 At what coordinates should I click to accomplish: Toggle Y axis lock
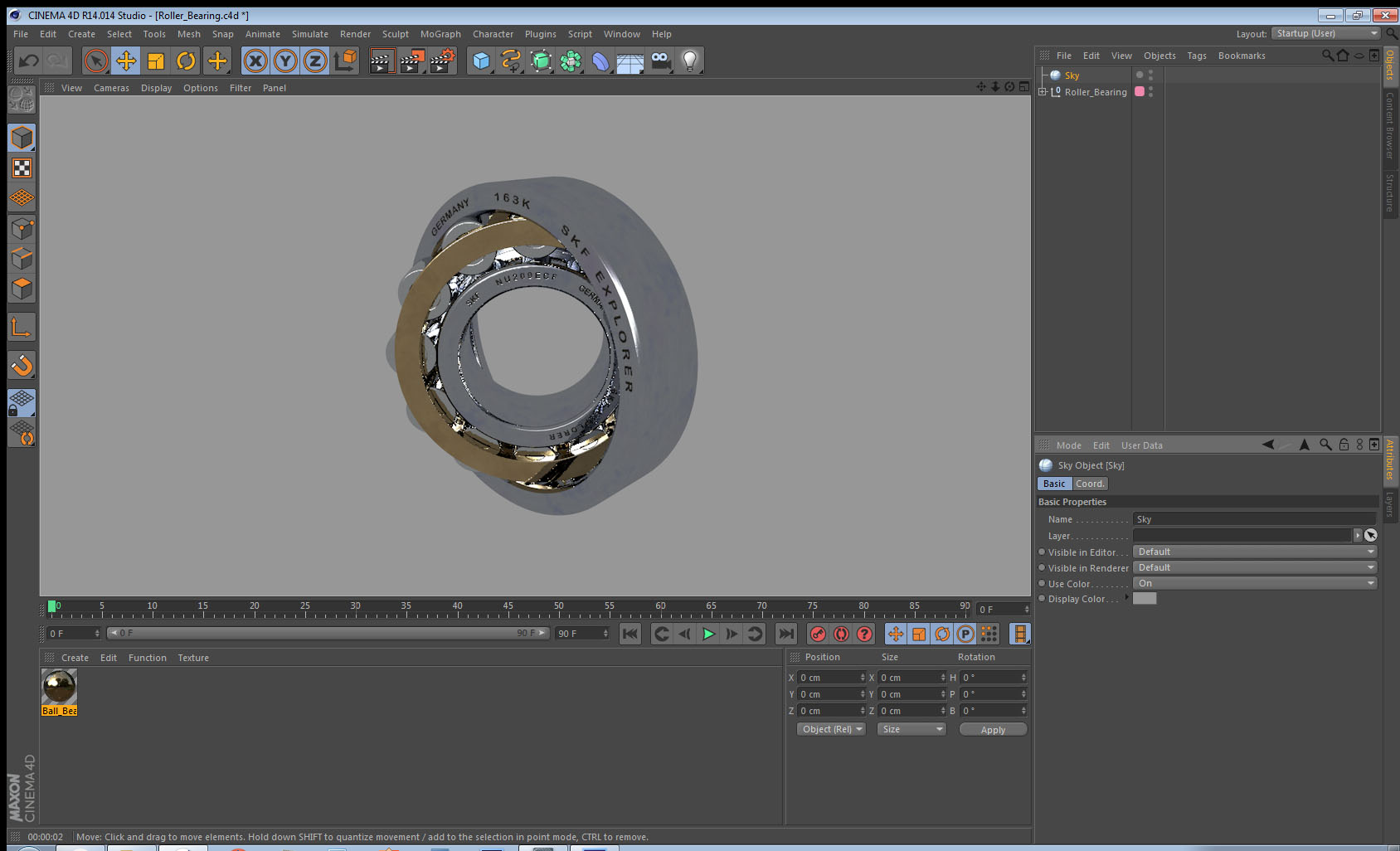(x=285, y=61)
